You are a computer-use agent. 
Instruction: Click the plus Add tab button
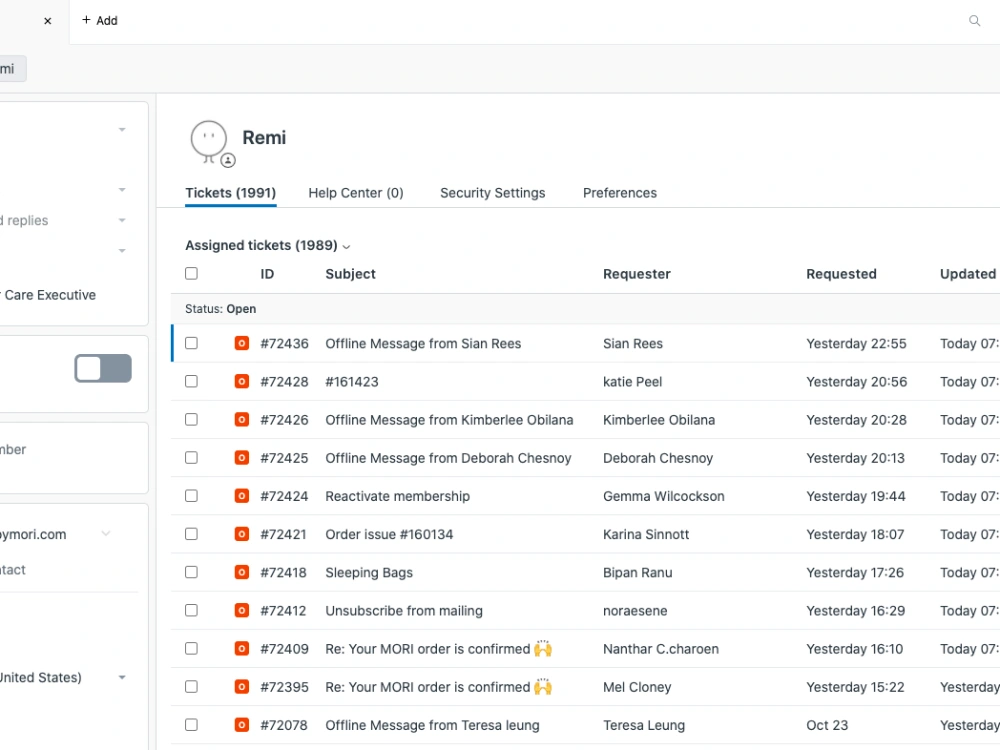(99, 20)
